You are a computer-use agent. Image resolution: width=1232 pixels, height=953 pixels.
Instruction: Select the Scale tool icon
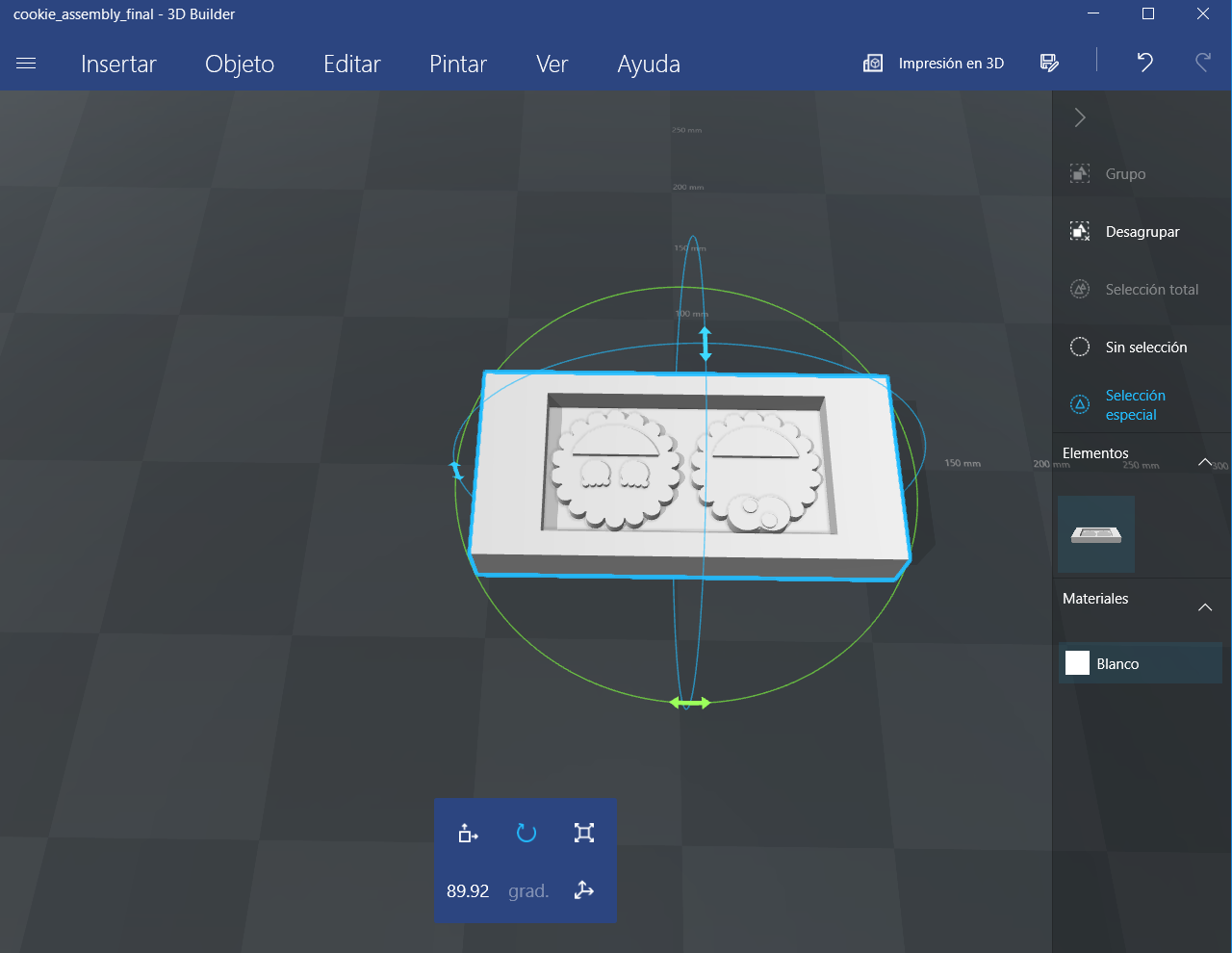584,833
